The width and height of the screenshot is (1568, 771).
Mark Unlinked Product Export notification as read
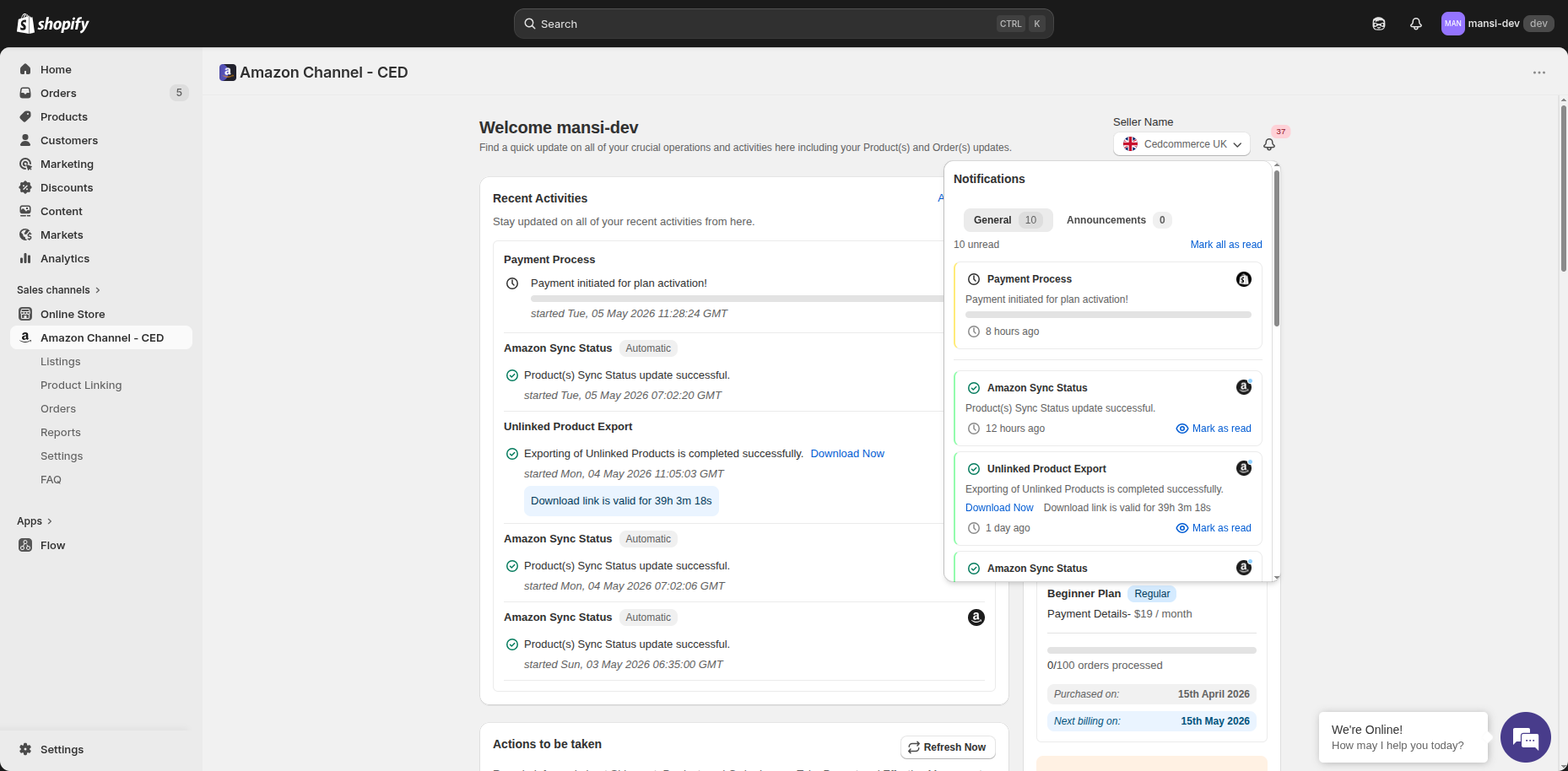[x=1214, y=528]
